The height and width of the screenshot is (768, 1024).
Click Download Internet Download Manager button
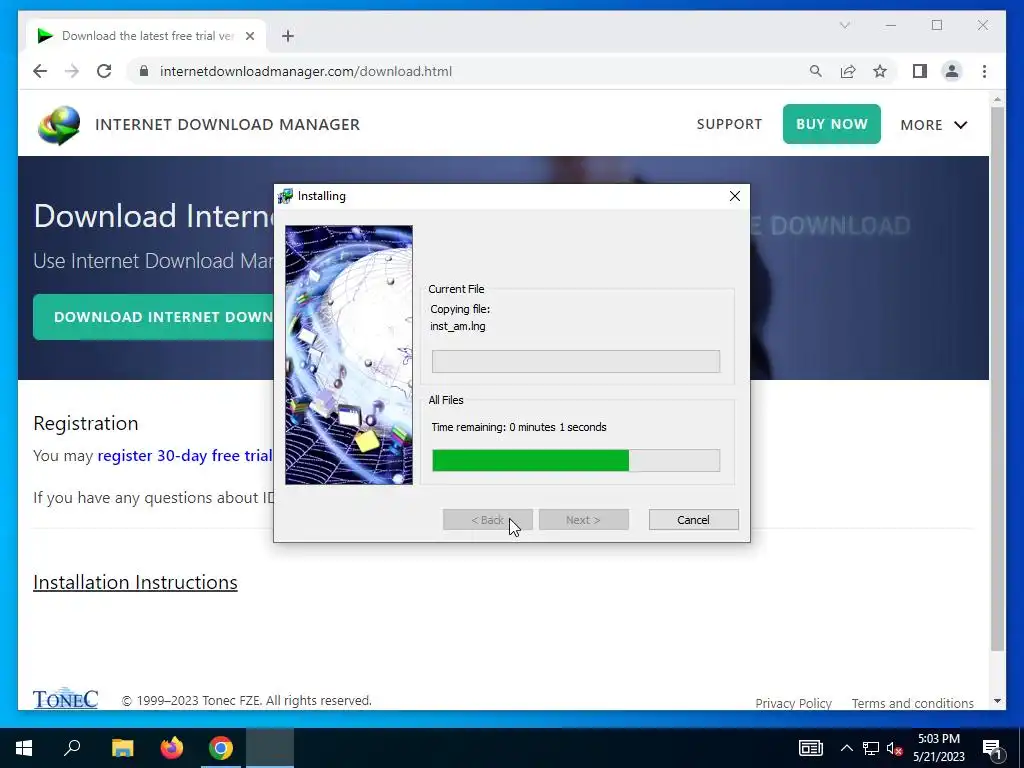click(153, 317)
